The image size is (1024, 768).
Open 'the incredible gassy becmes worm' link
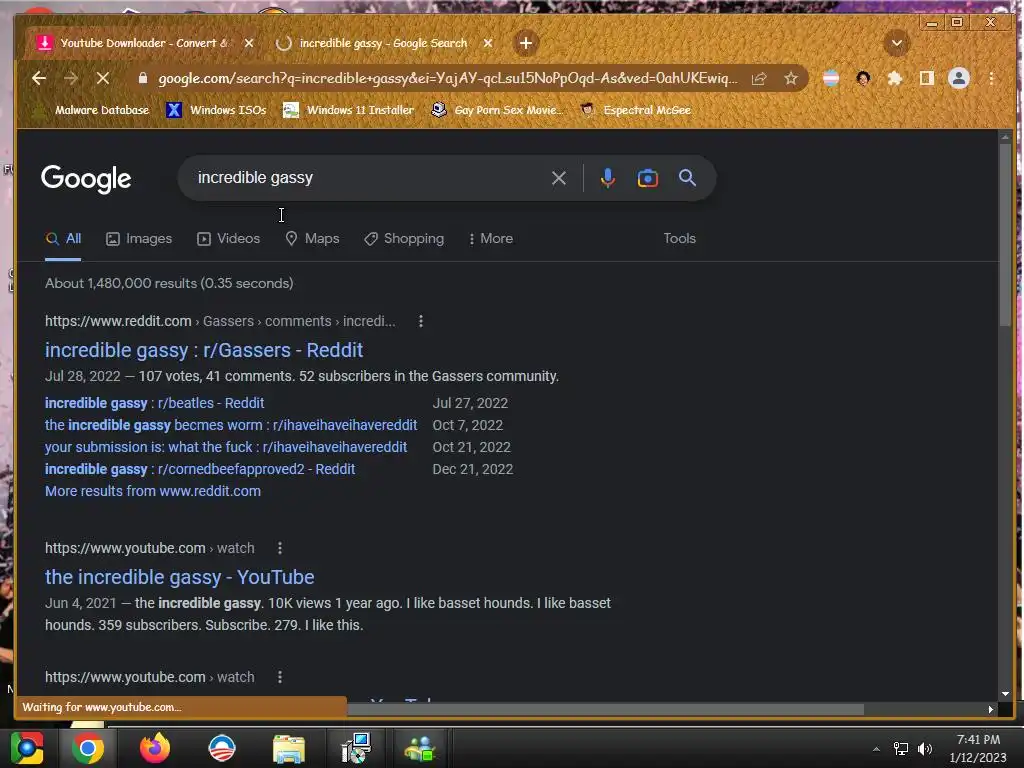point(231,425)
